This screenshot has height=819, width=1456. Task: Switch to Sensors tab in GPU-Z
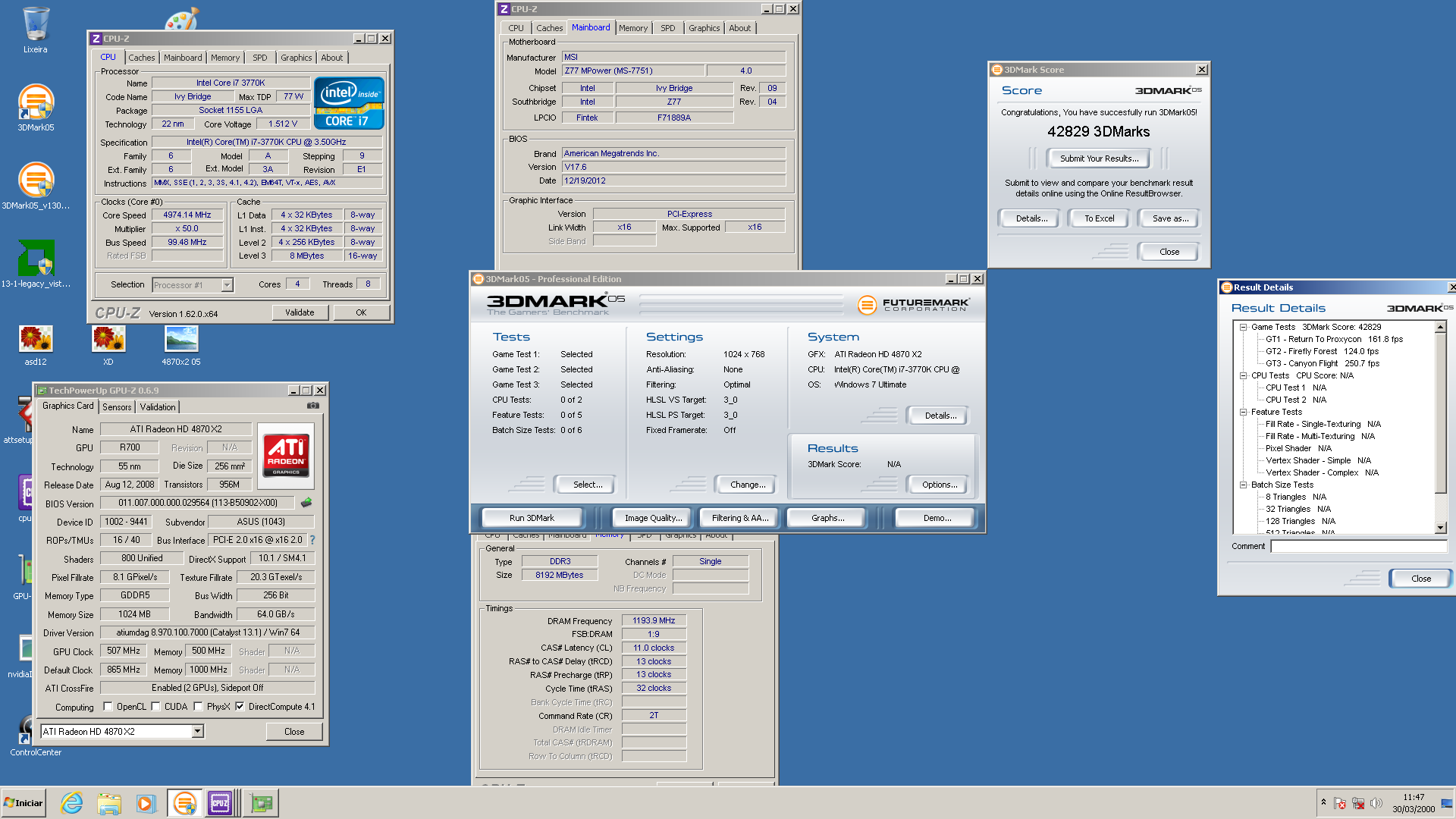[117, 407]
